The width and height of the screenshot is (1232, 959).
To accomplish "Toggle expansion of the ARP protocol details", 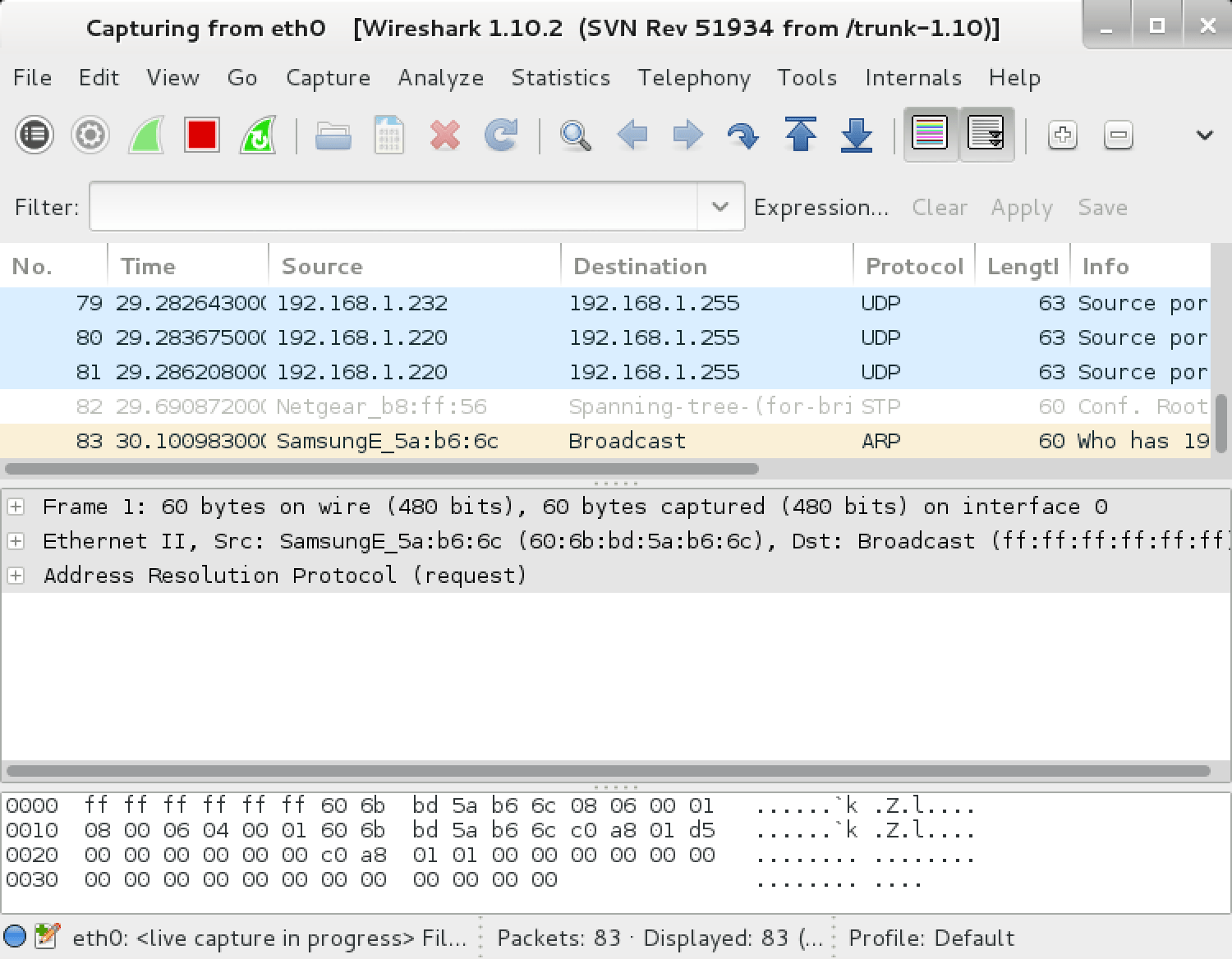I will point(15,575).
